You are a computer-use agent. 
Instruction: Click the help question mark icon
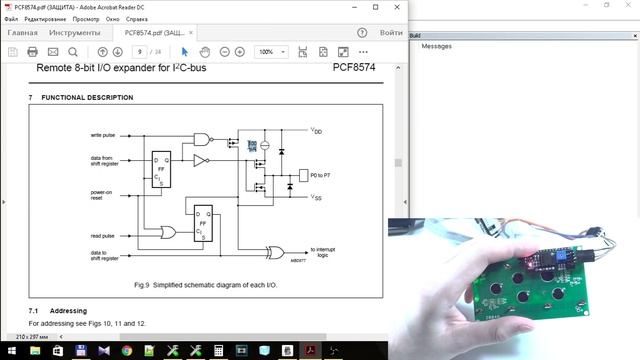362,33
